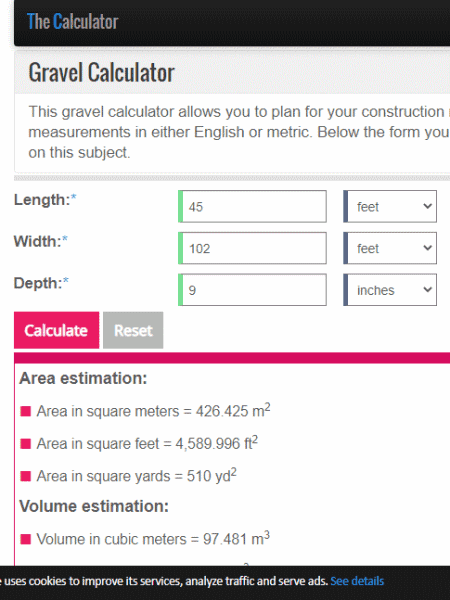The width and height of the screenshot is (450, 600).
Task: Open the Depth unit dropdown set to inches
Action: pyautogui.click(x=390, y=290)
